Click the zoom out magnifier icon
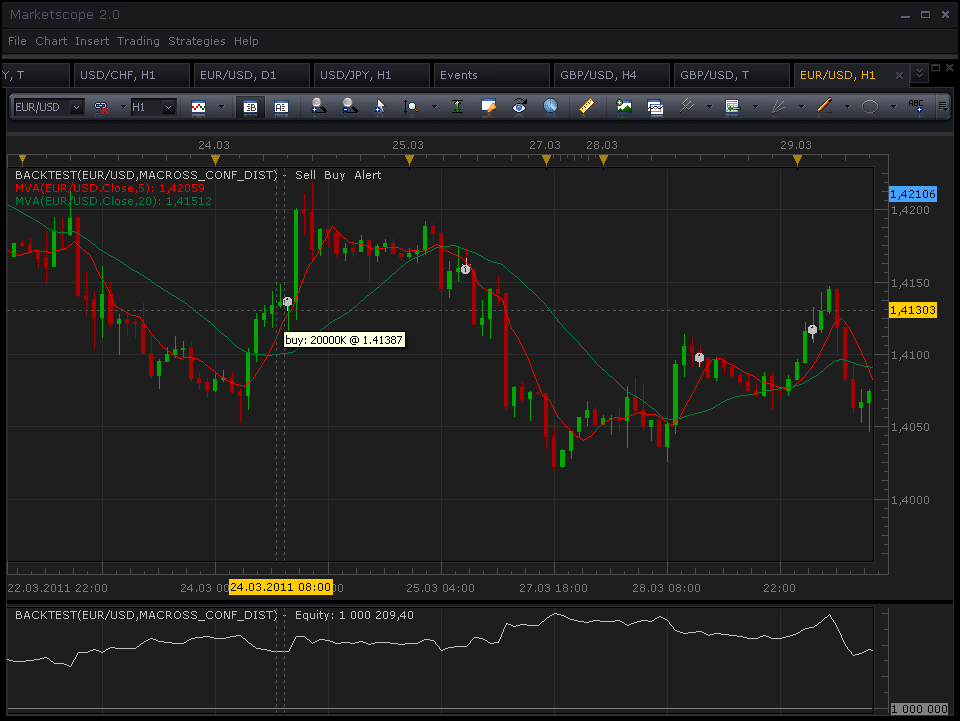Screen dimensions: 960x721 click(350, 106)
